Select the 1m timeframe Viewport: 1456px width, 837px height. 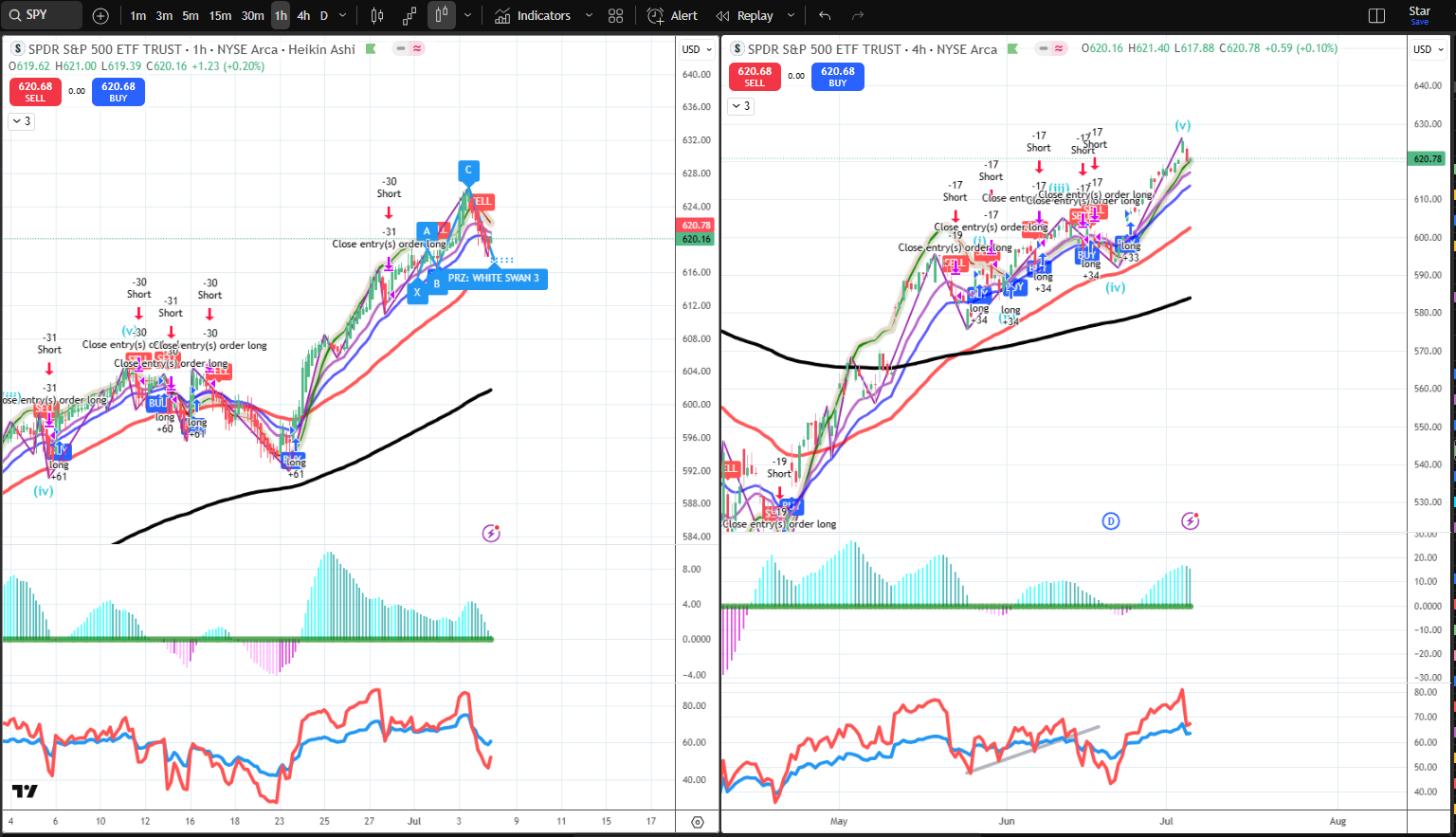tap(138, 16)
